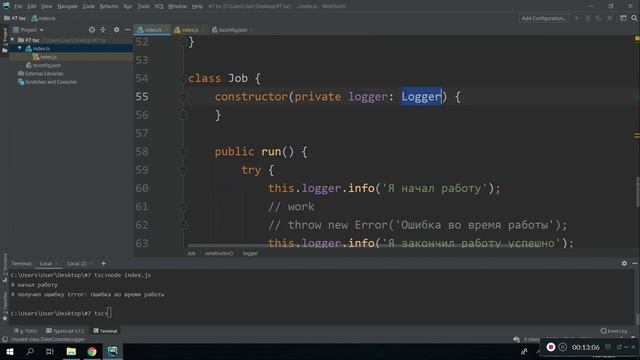Open the TODO tool window tab
The height and width of the screenshot is (360, 640).
pyautogui.click(x=26, y=331)
